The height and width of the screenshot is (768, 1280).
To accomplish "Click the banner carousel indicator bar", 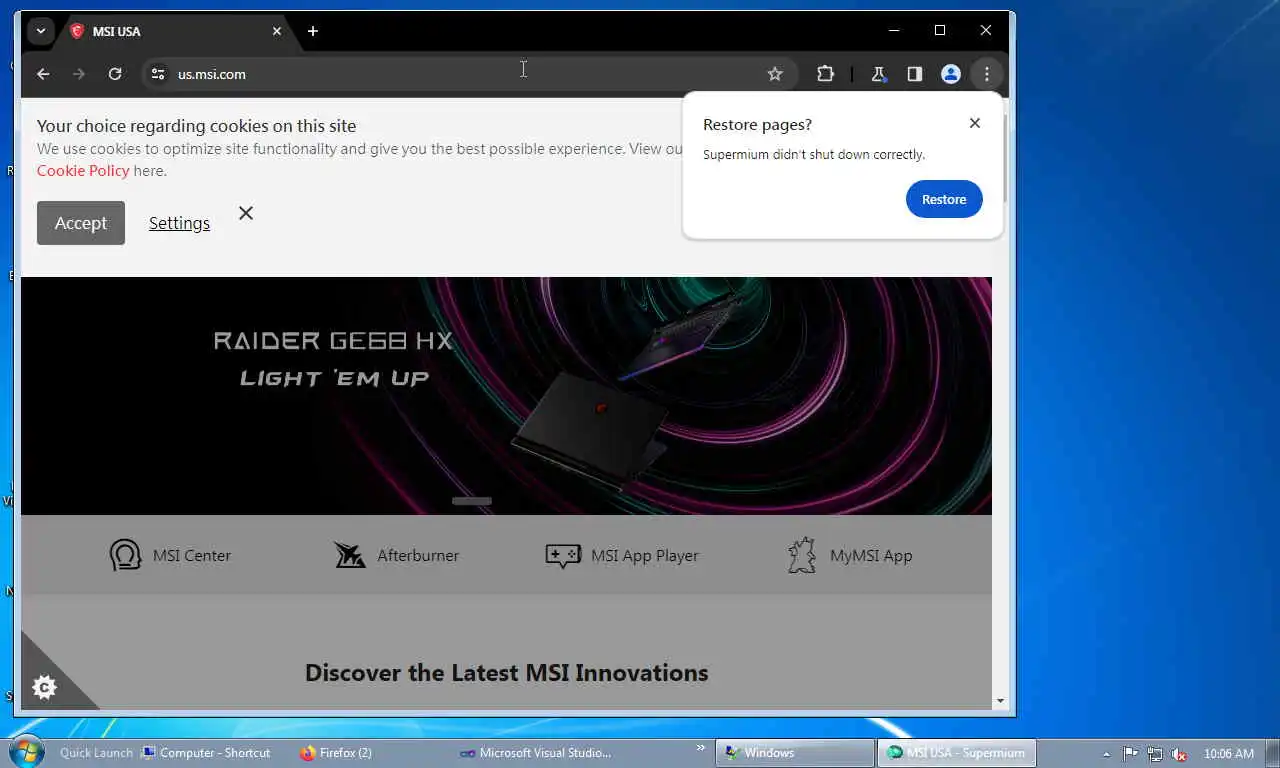I will [x=472, y=501].
